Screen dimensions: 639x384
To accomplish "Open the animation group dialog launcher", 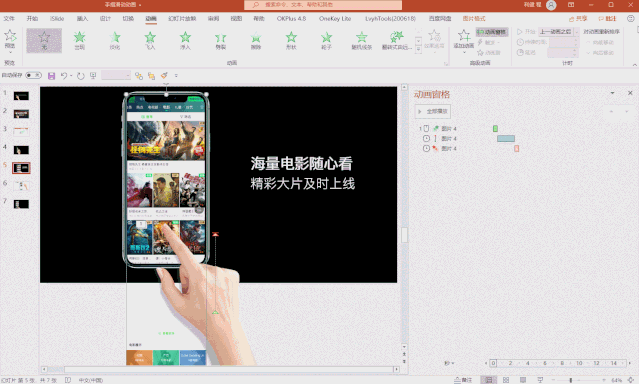I will 446,64.
